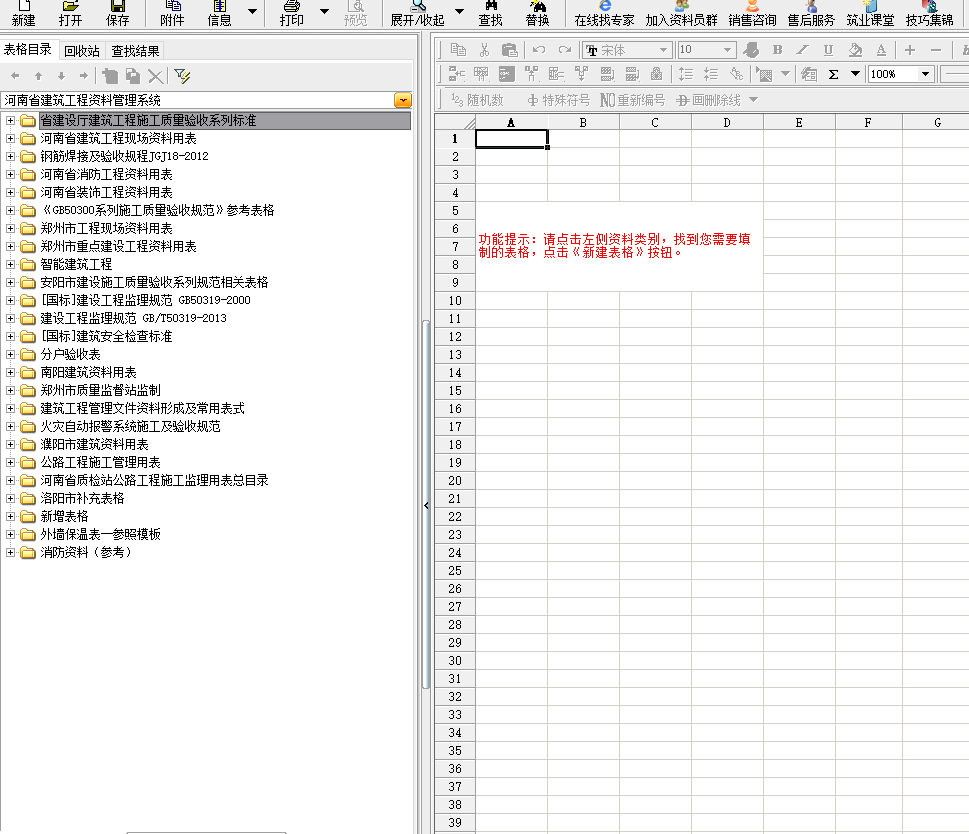Viewport: 969px width, 834px height.
Task: Open the 查找 (Find) tool
Action: click(490, 13)
